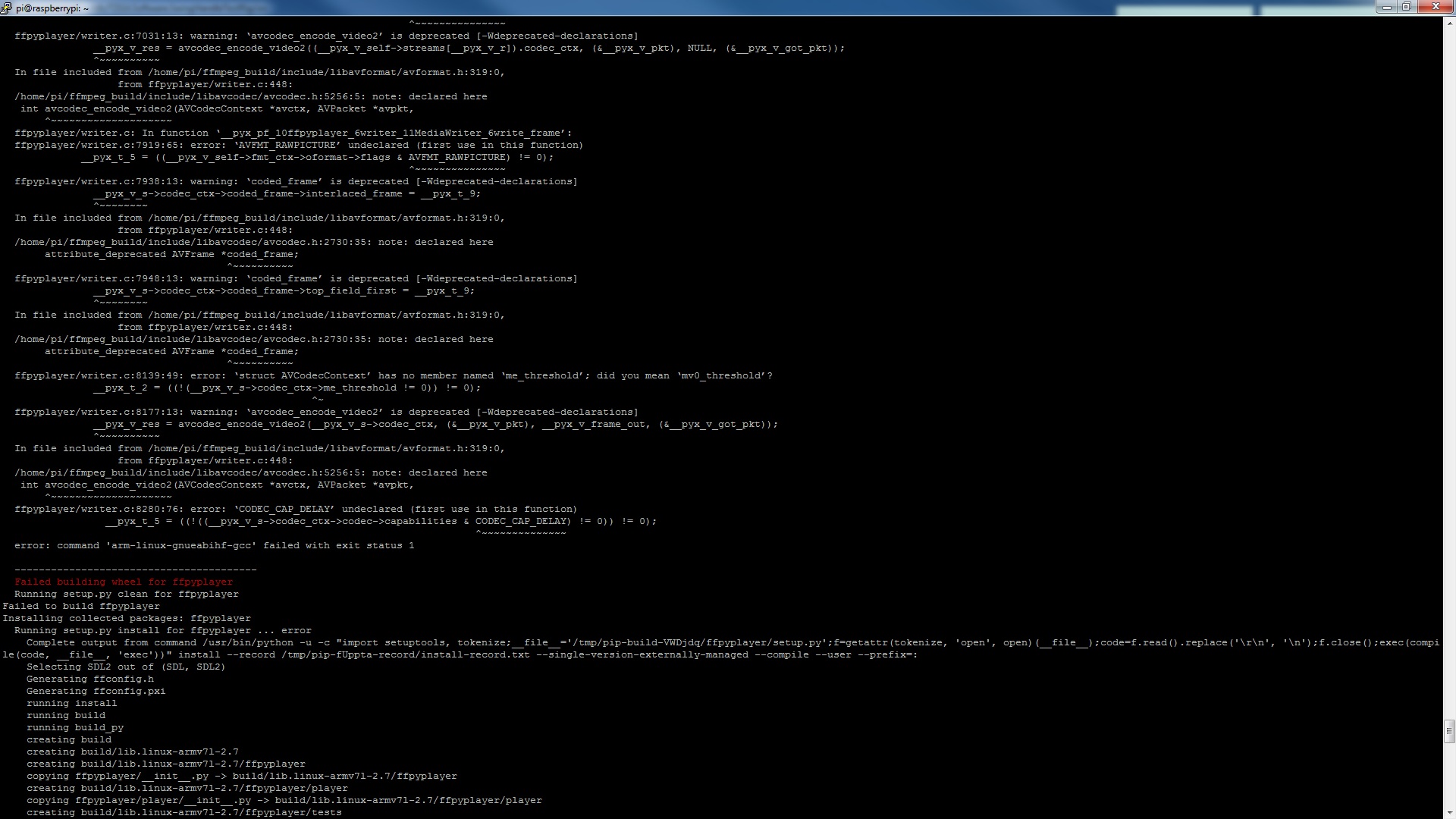Click the 'Failed to build ffpyplayer' line

click(x=81, y=606)
